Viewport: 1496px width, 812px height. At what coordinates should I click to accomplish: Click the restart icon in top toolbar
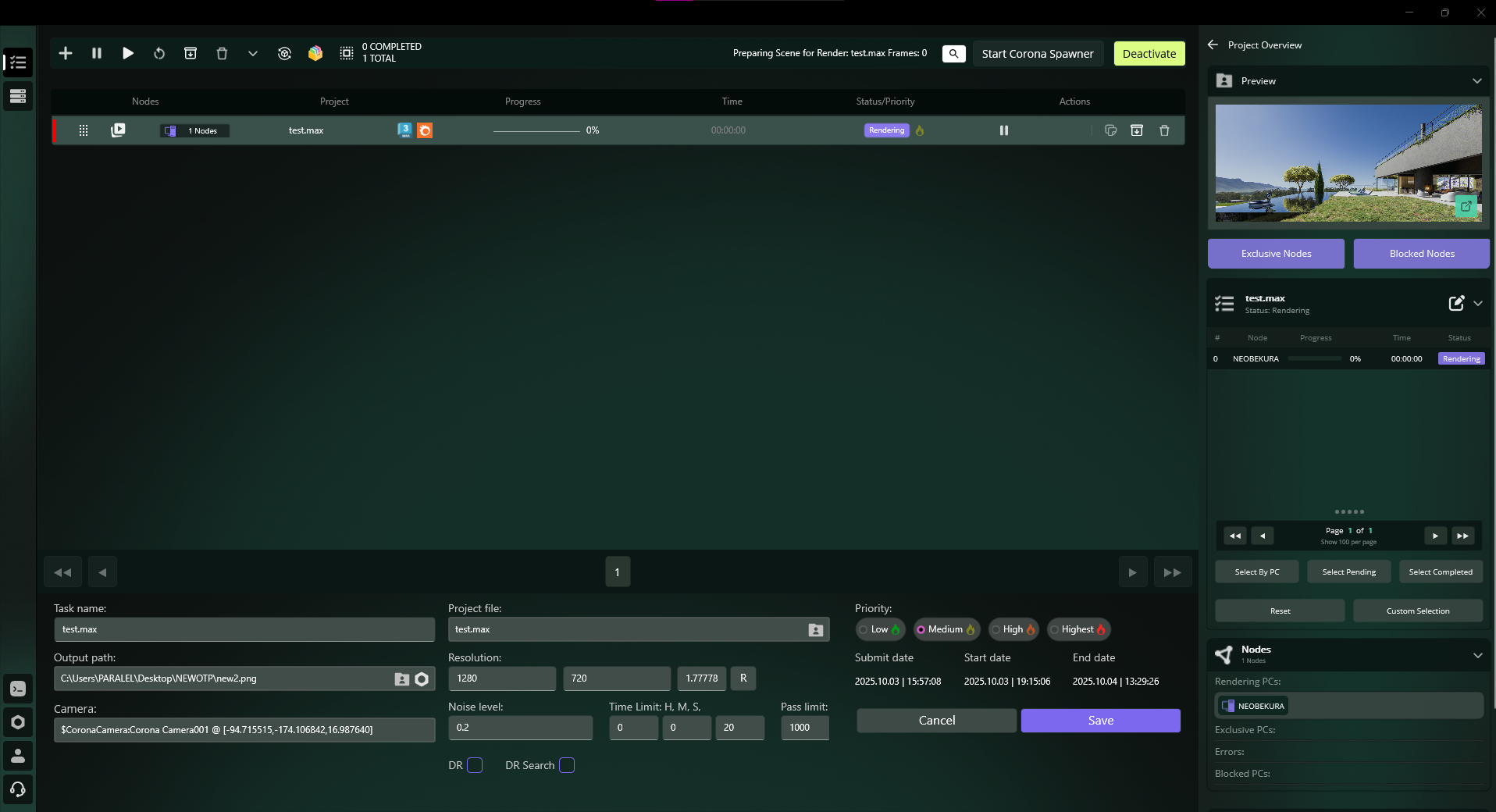[159, 53]
